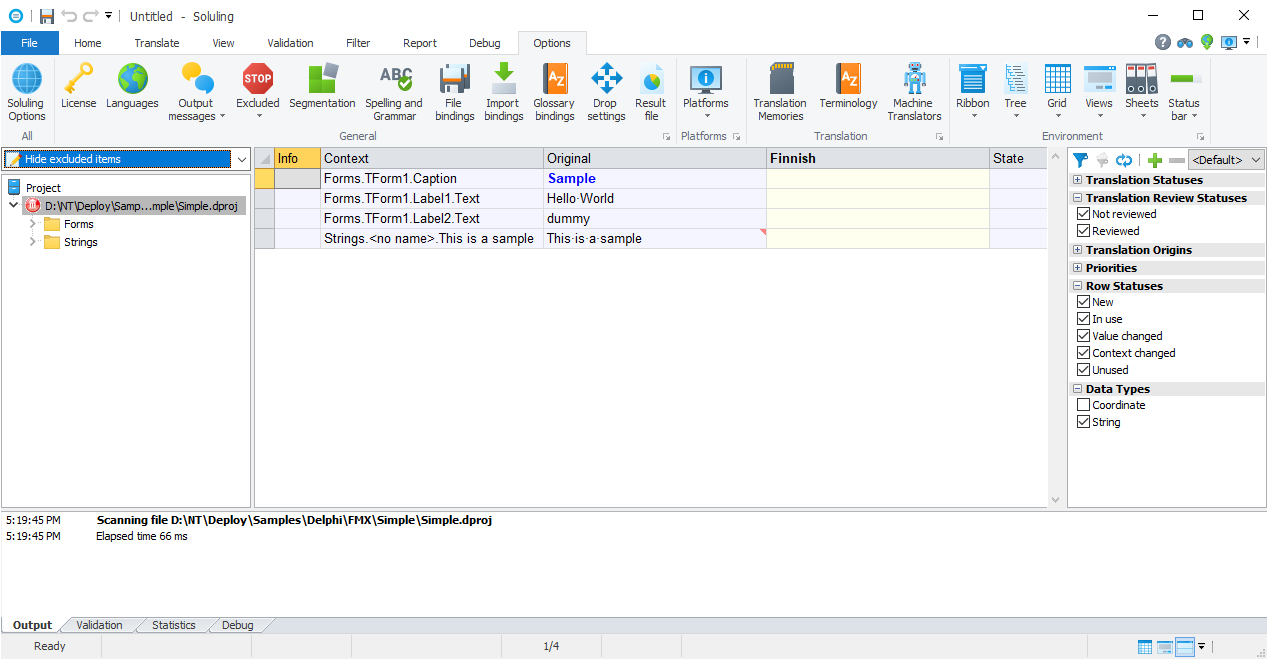1268x660 pixels.
Task: Open Translation Memories settings
Action: (x=780, y=92)
